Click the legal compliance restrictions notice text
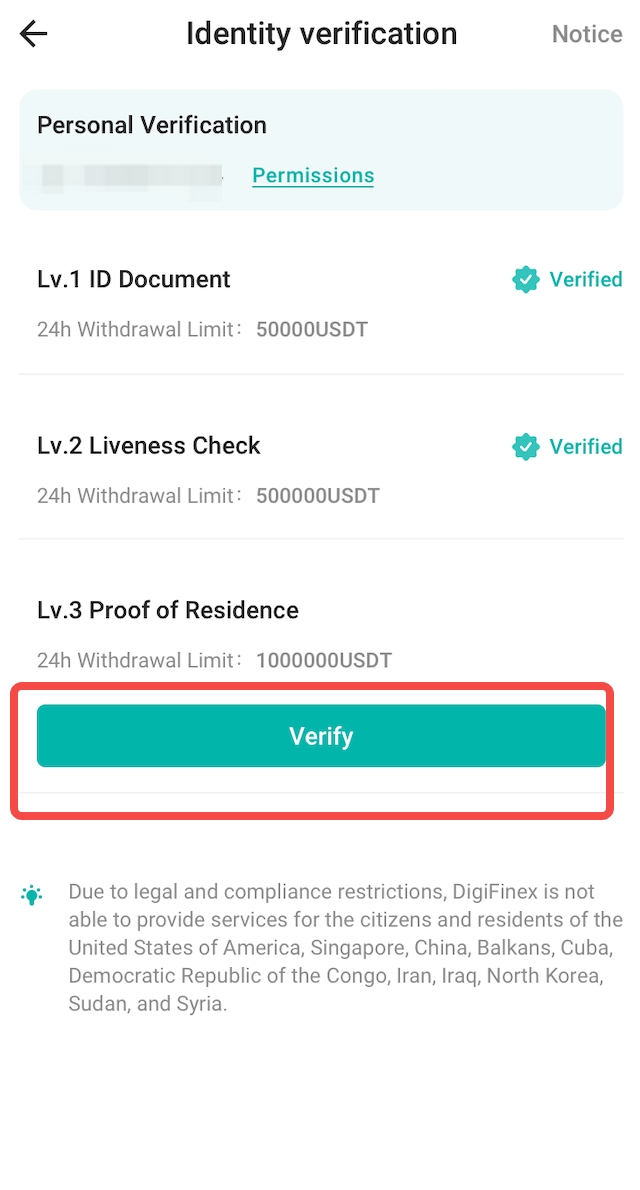 coord(345,947)
